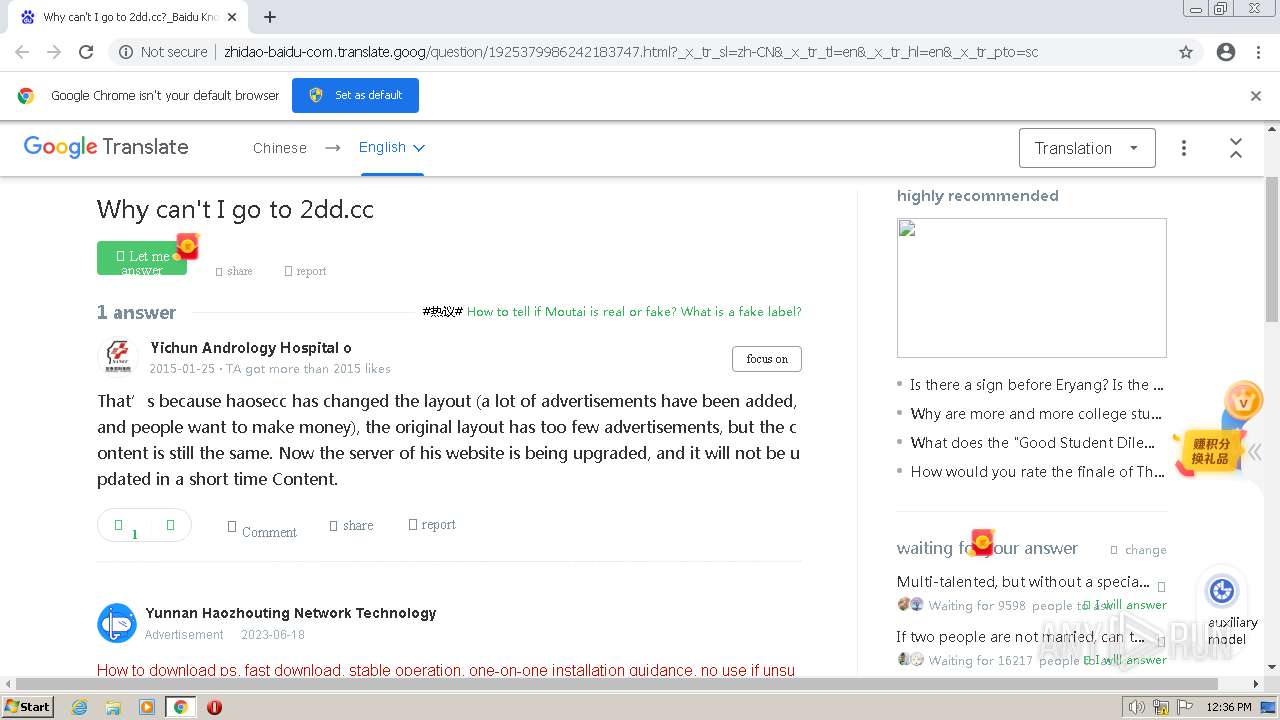
Task: Open the Is there a sign before Eryang link
Action: (x=1037, y=385)
